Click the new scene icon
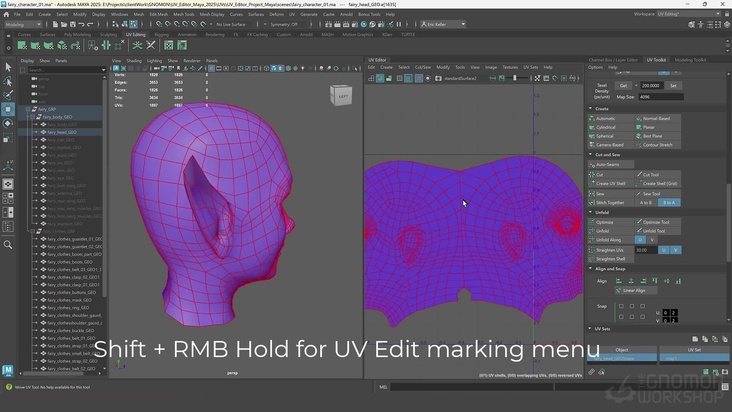Screen dimensions: 732x412 pyautogui.click(x=55, y=24)
